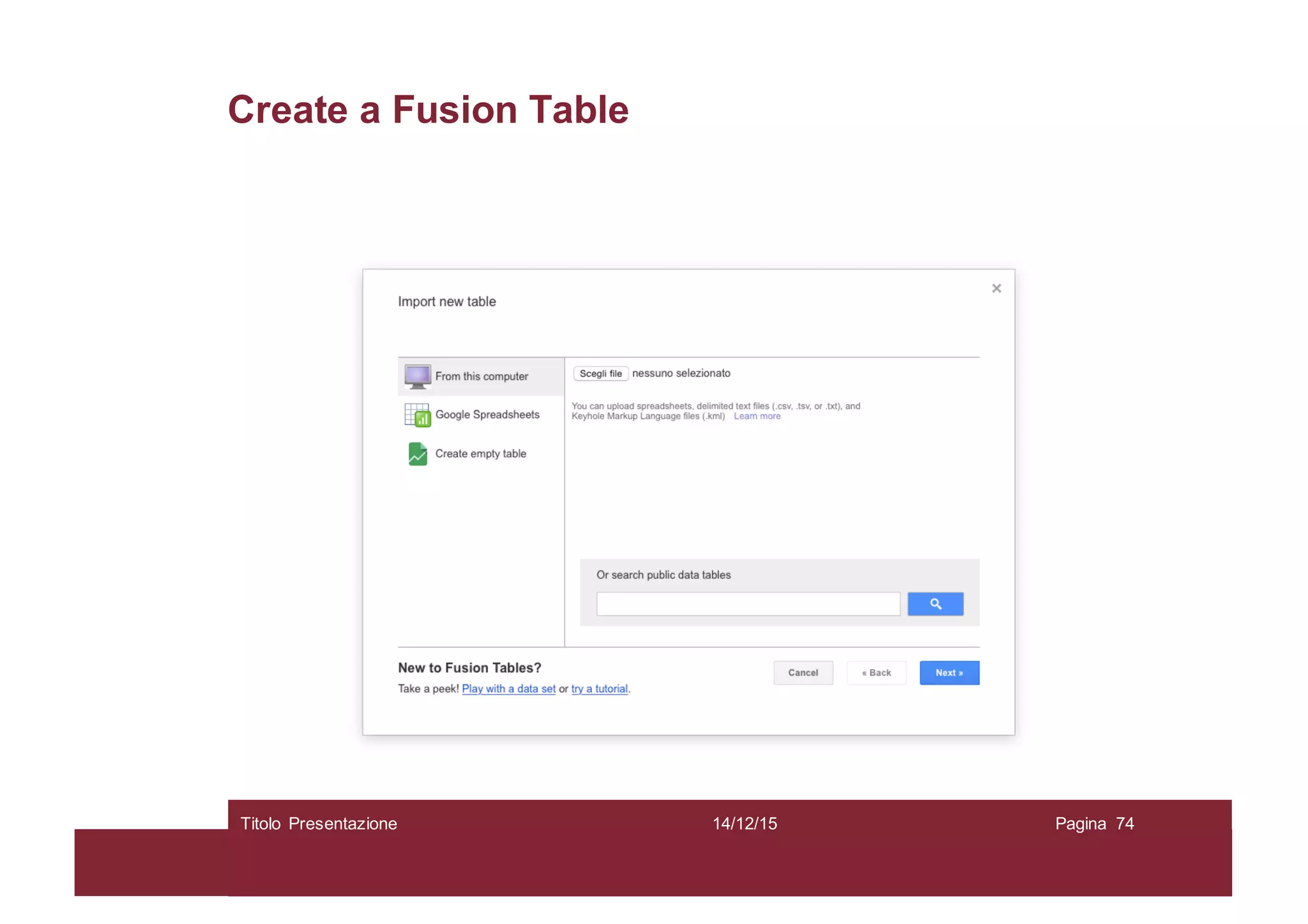Click the nessuno selezionato file label
1308x924 pixels.
point(681,374)
